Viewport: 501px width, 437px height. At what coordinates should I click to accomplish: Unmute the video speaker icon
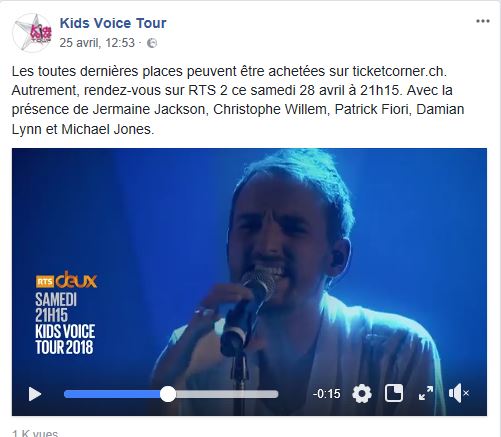pos(458,393)
